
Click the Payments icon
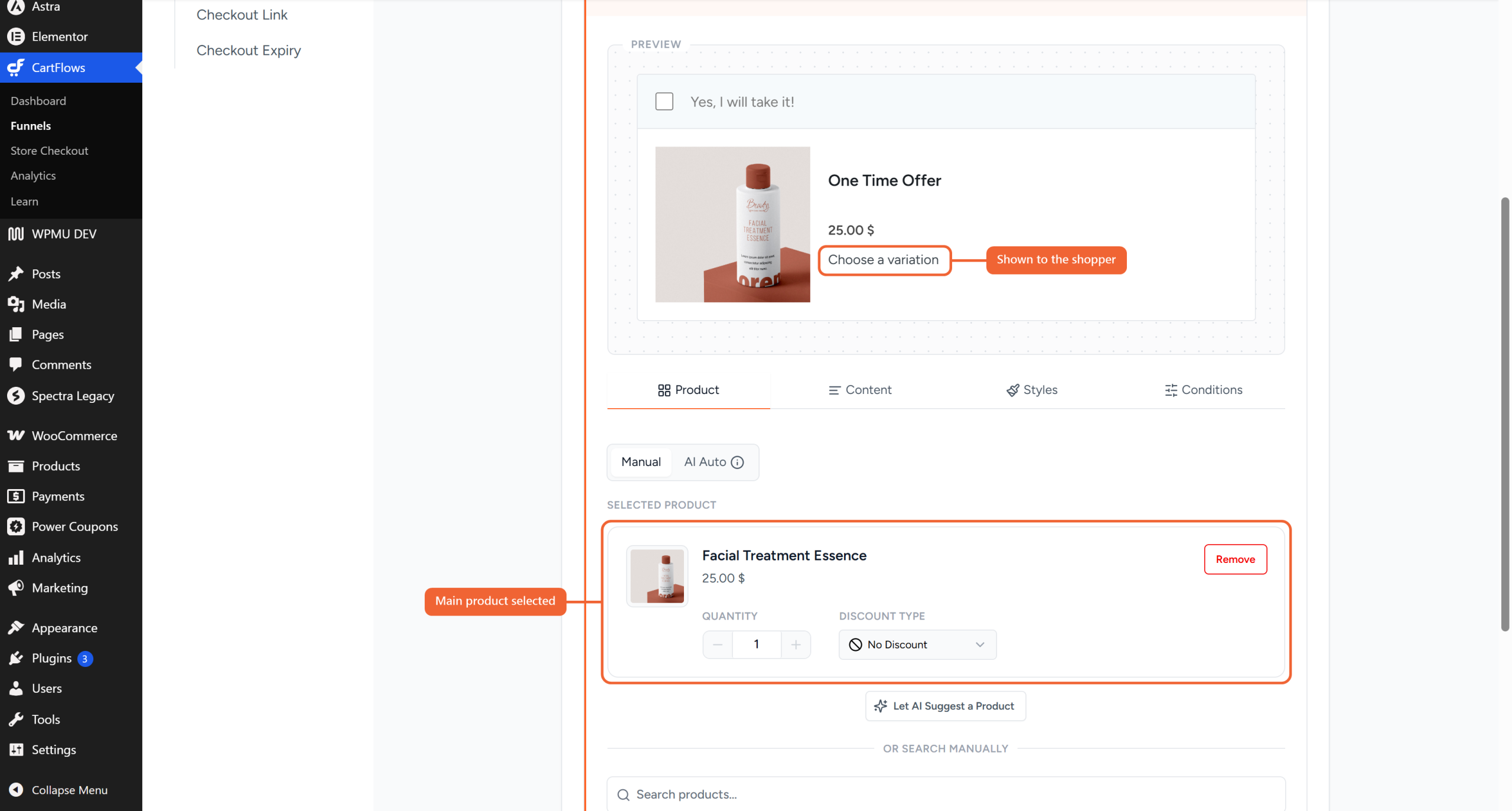[16, 496]
